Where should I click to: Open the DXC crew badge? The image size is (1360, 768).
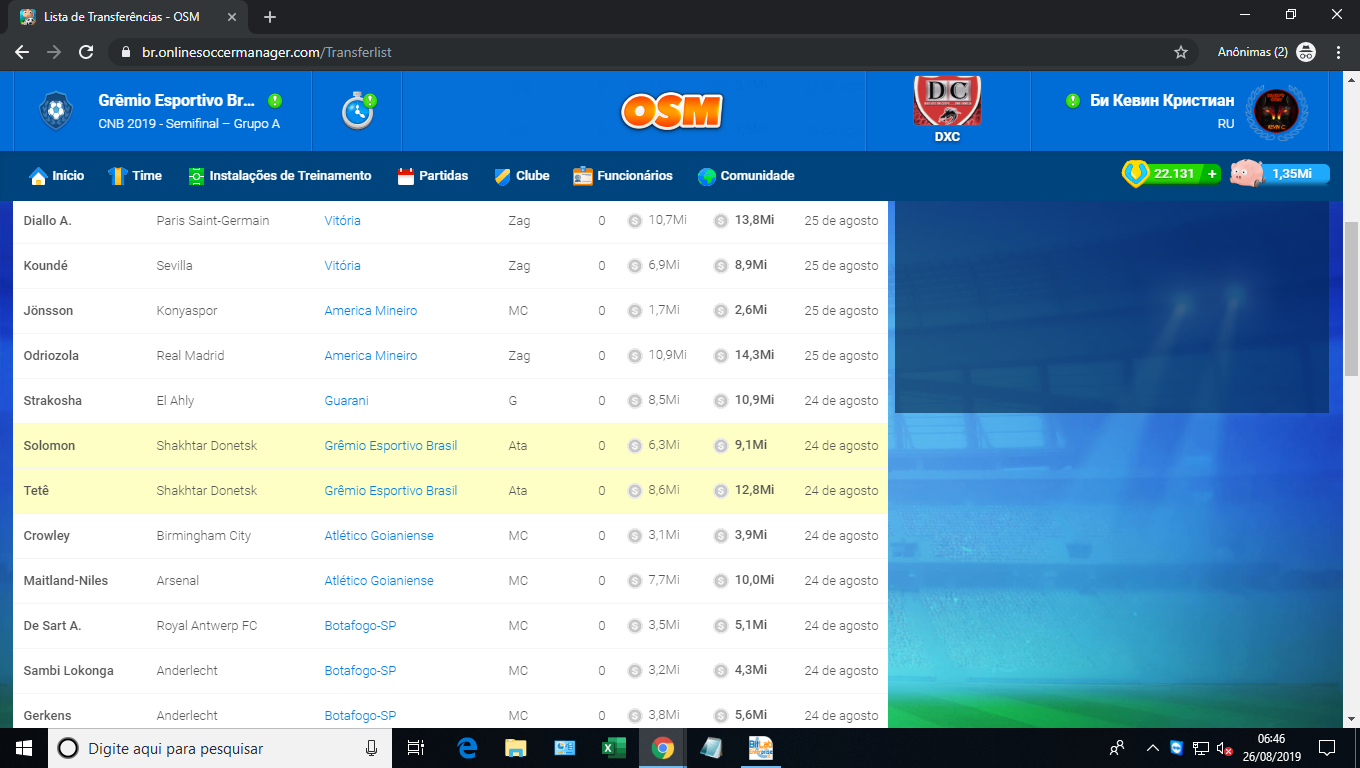[947, 101]
